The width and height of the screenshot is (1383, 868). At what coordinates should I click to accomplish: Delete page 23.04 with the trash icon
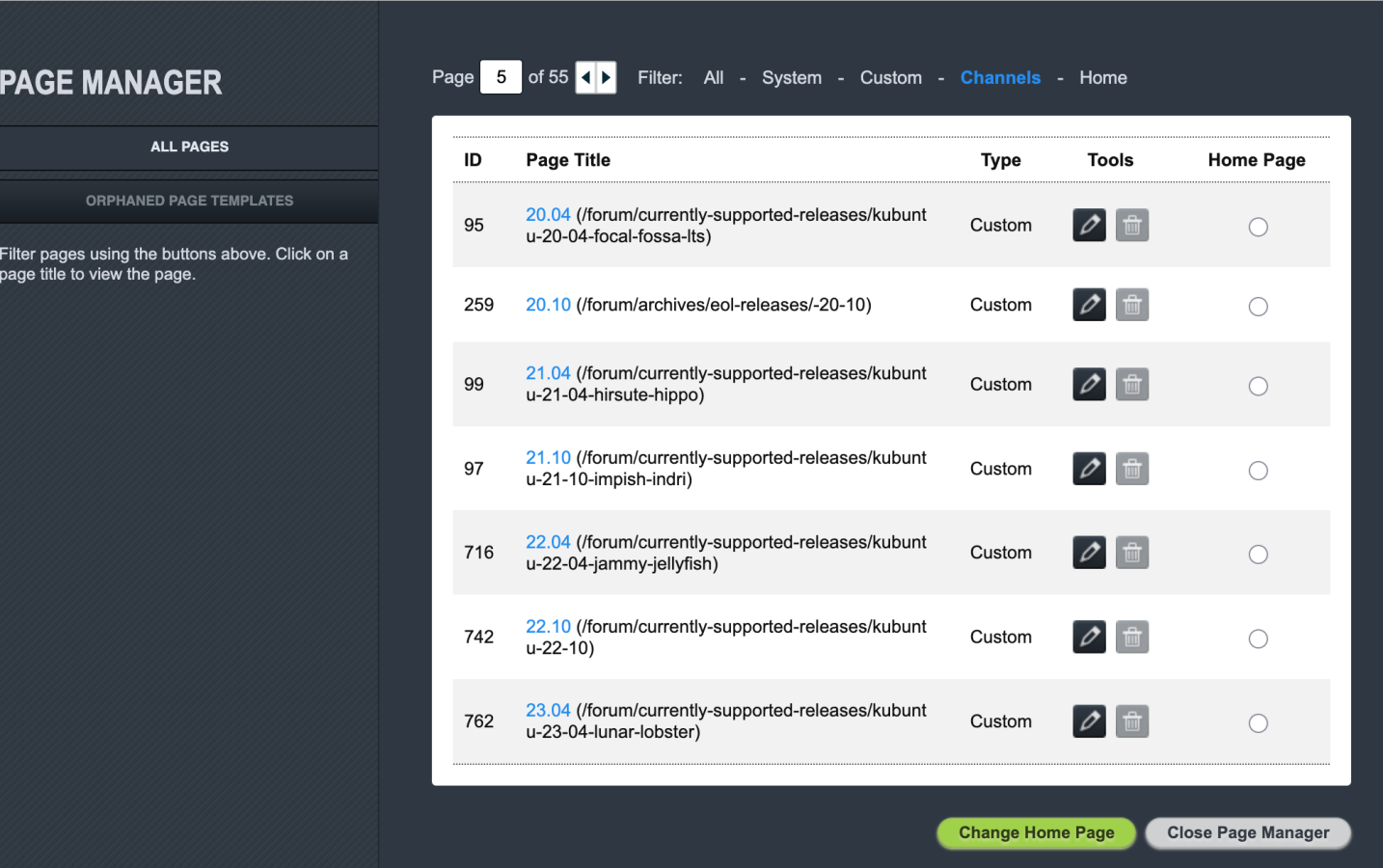point(1132,721)
